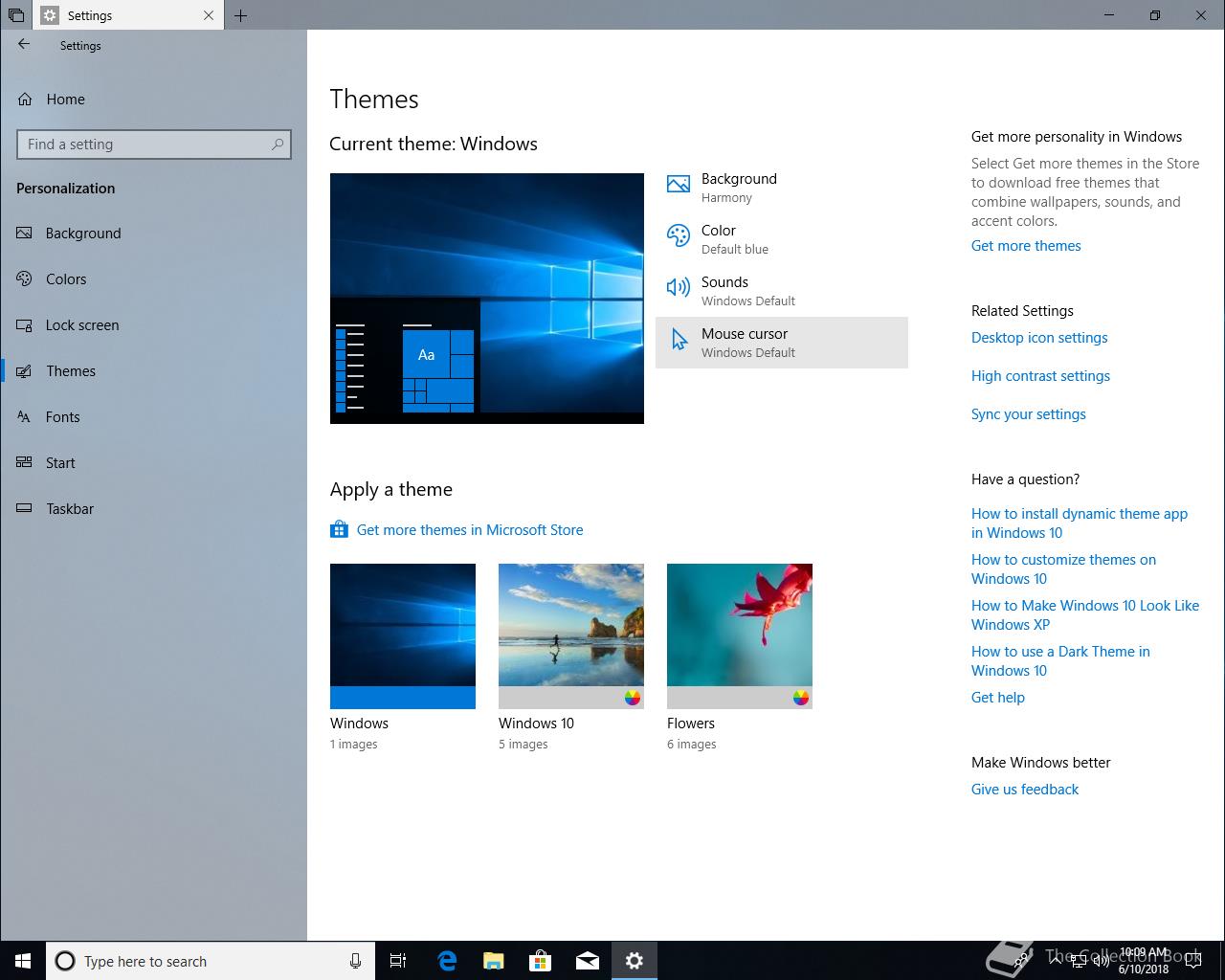
Task: Open the theme Color palette icon
Action: tap(679, 236)
